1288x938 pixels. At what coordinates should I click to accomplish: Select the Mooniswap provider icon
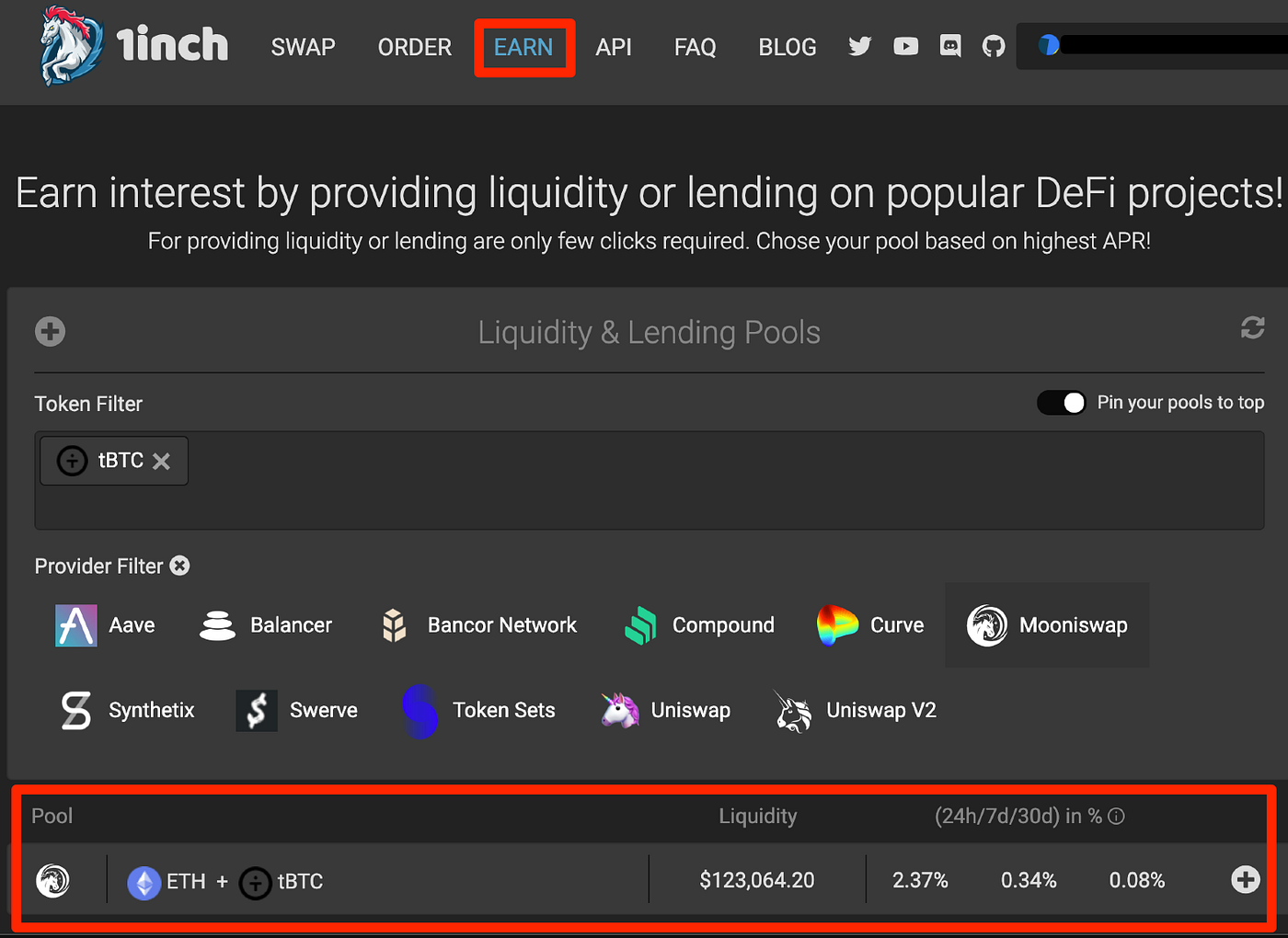pos(987,625)
